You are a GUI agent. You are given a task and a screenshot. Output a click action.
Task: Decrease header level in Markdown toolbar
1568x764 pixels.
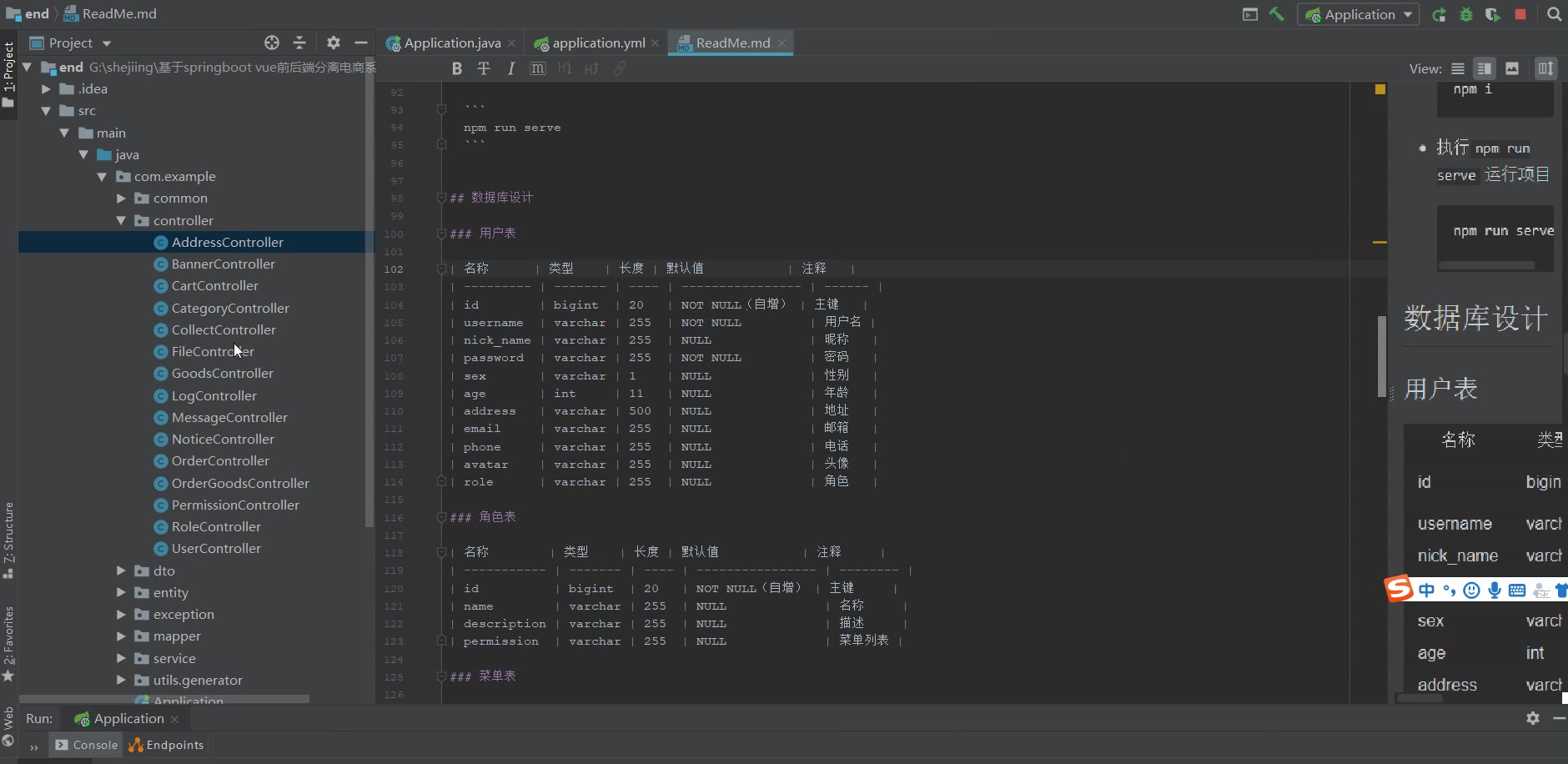point(565,68)
